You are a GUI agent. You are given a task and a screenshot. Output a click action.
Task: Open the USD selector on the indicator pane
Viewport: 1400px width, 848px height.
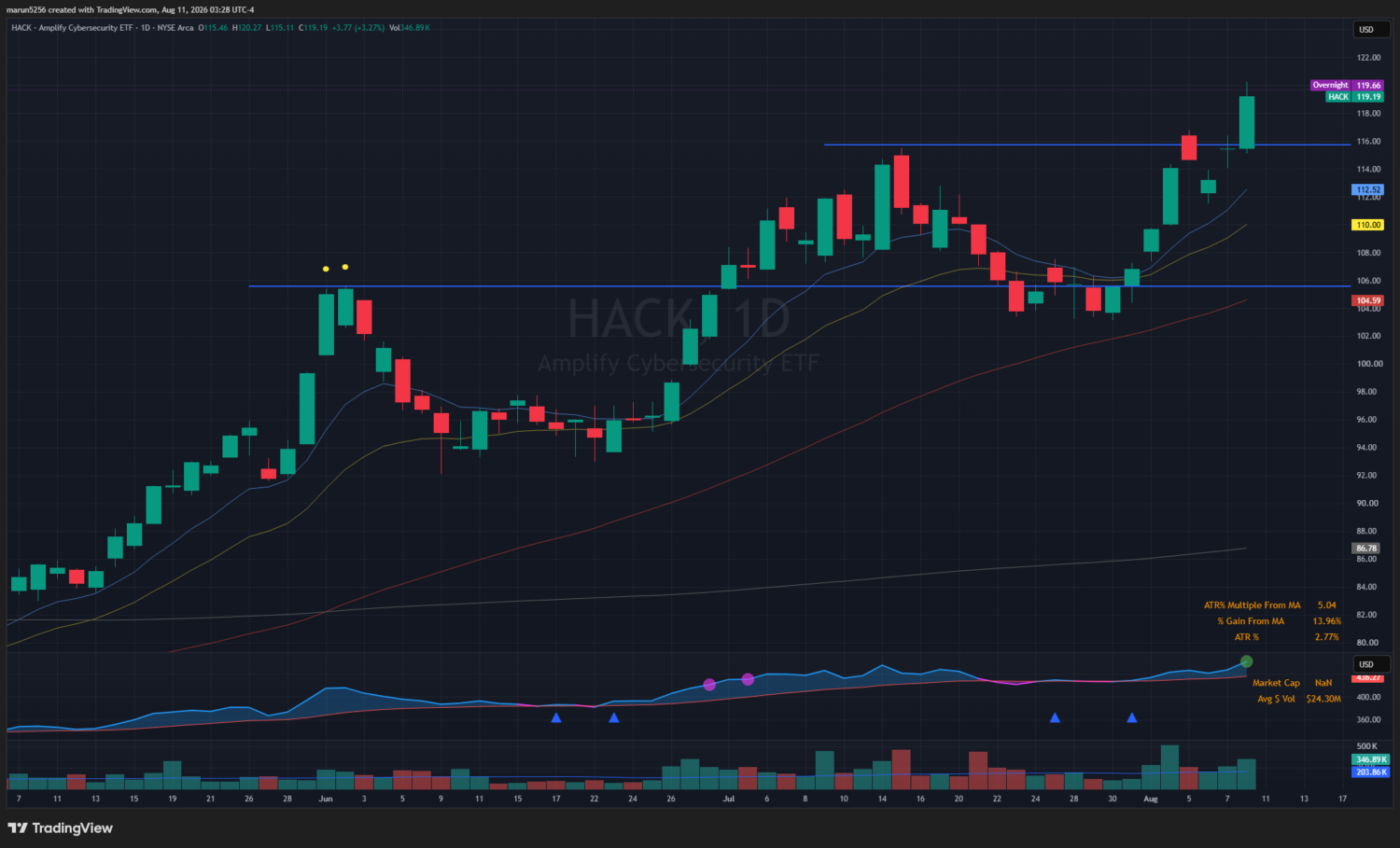click(x=1371, y=664)
